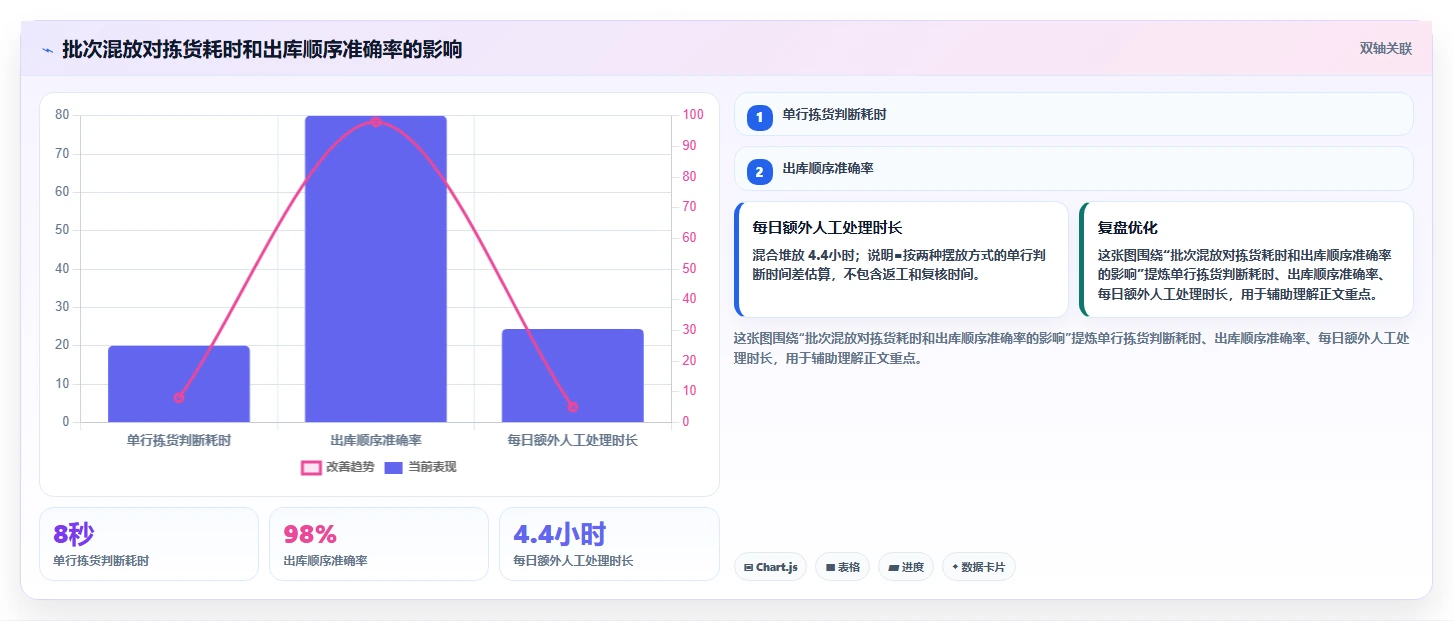
Task: Open list item 出库顺序准确率
Action: point(1074,169)
